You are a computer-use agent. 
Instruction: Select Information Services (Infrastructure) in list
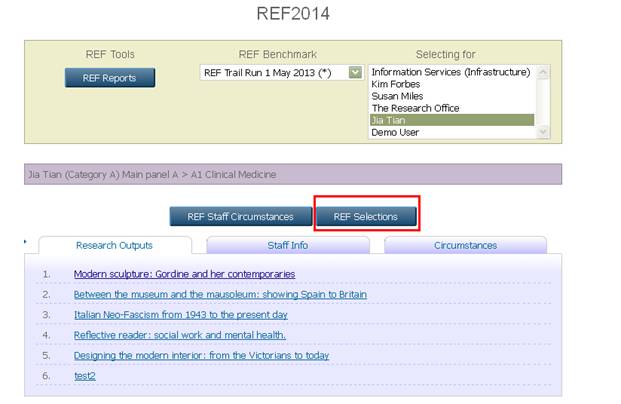coord(451,72)
